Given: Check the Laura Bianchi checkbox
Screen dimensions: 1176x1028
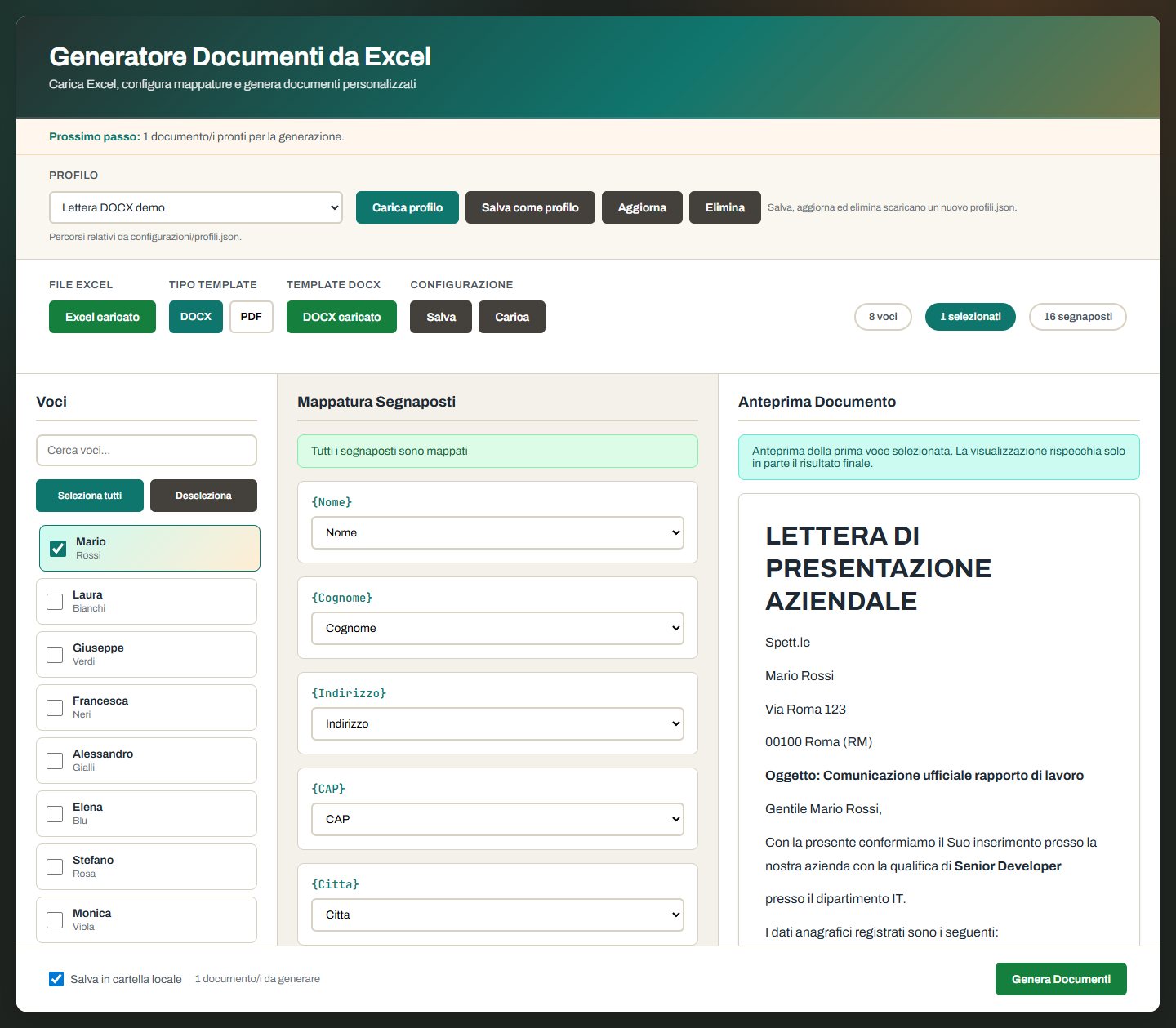Looking at the screenshot, I should [x=55, y=602].
